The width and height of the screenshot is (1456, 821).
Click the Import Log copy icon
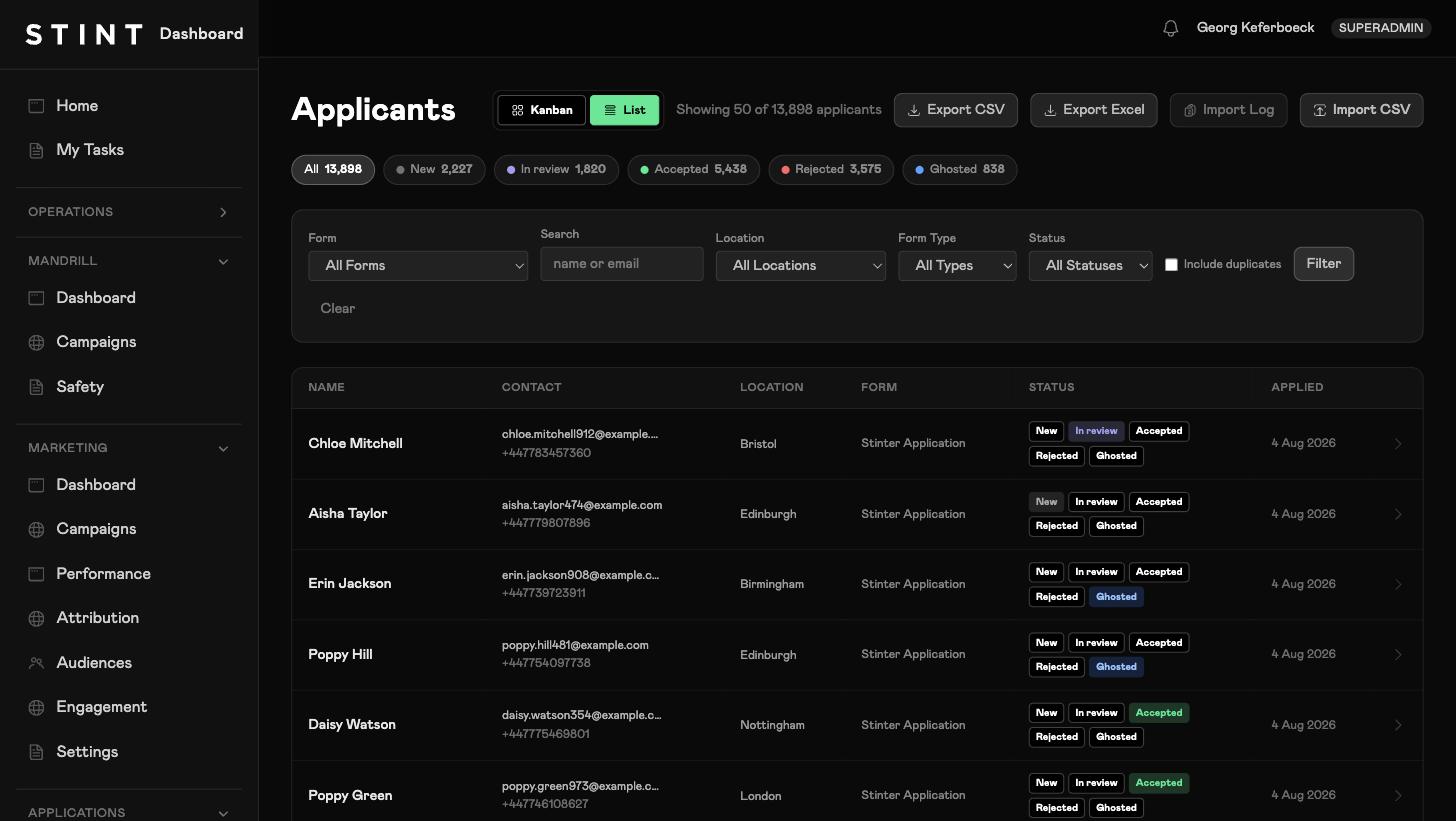coord(1189,110)
